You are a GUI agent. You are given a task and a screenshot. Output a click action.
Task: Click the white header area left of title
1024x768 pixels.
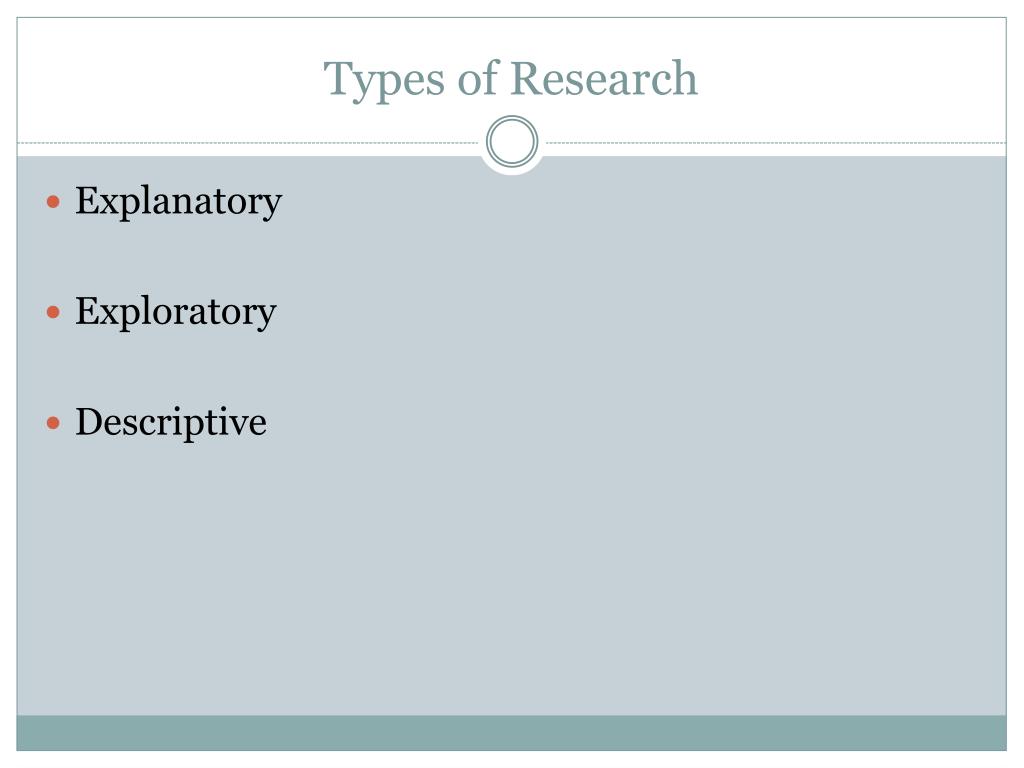click(x=170, y=78)
